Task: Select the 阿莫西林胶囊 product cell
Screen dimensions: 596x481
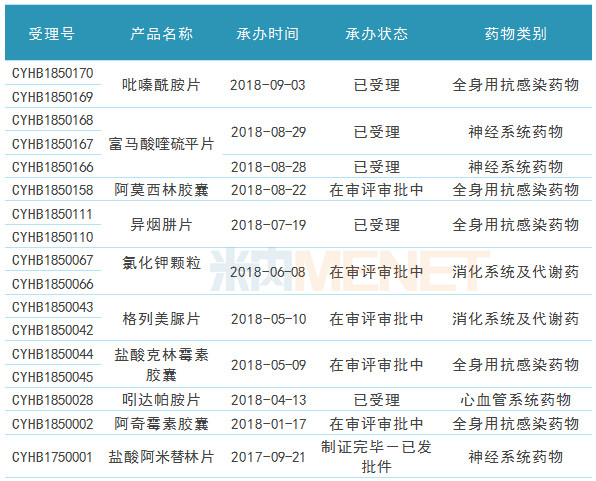Action: (162, 190)
